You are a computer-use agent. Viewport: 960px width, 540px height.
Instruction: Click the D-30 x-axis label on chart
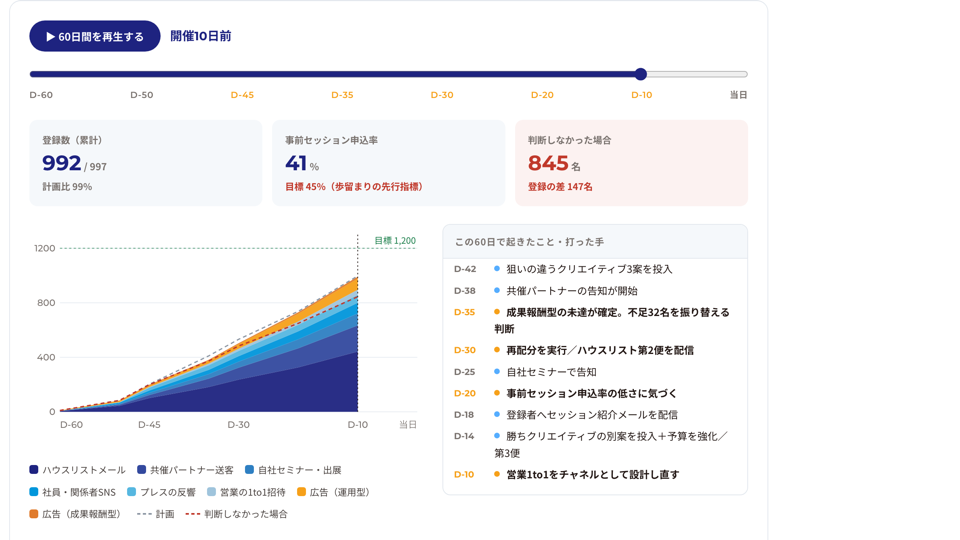coord(238,424)
